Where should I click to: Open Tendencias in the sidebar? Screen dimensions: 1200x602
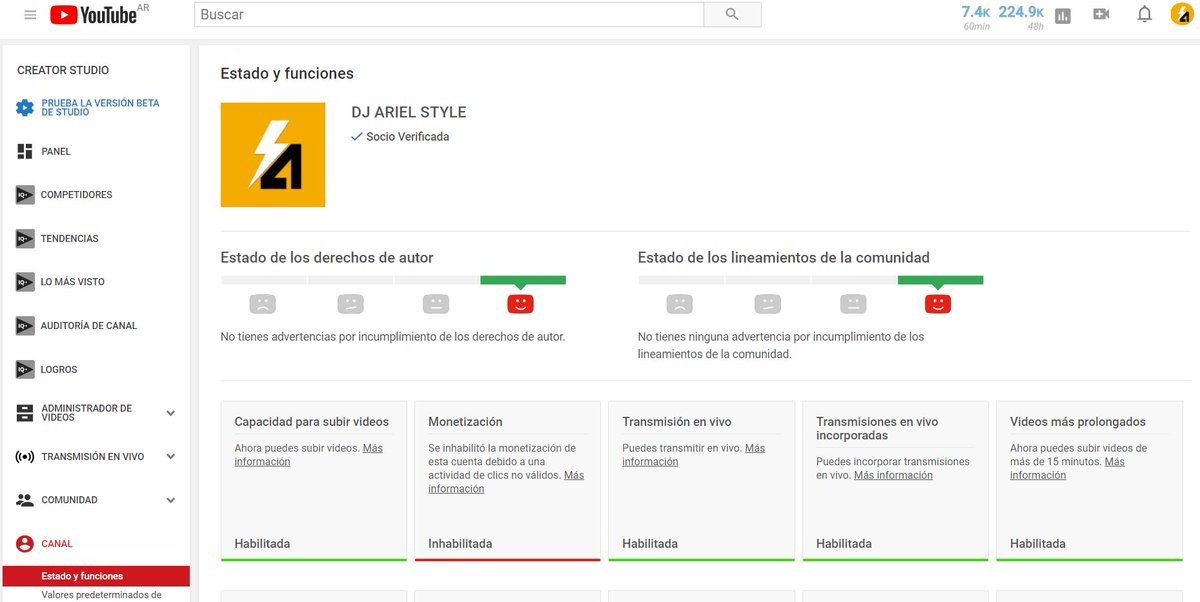click(70, 239)
